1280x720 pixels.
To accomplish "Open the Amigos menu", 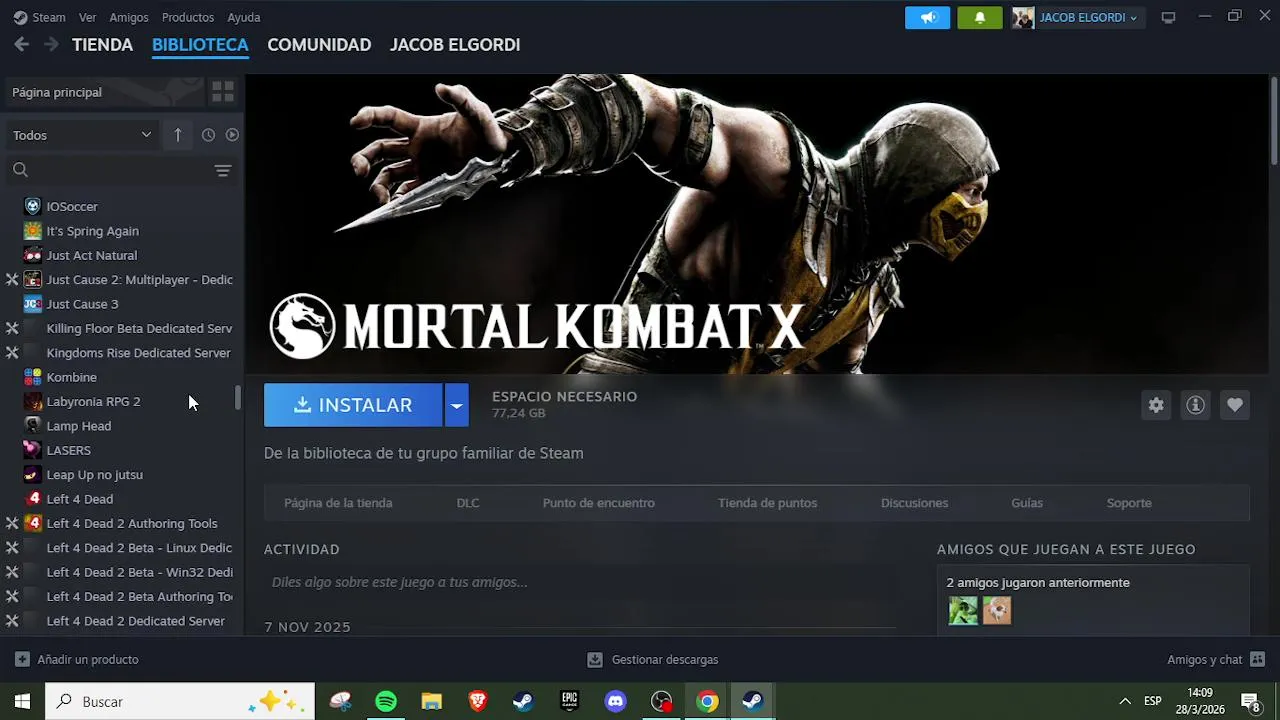I will [x=129, y=17].
